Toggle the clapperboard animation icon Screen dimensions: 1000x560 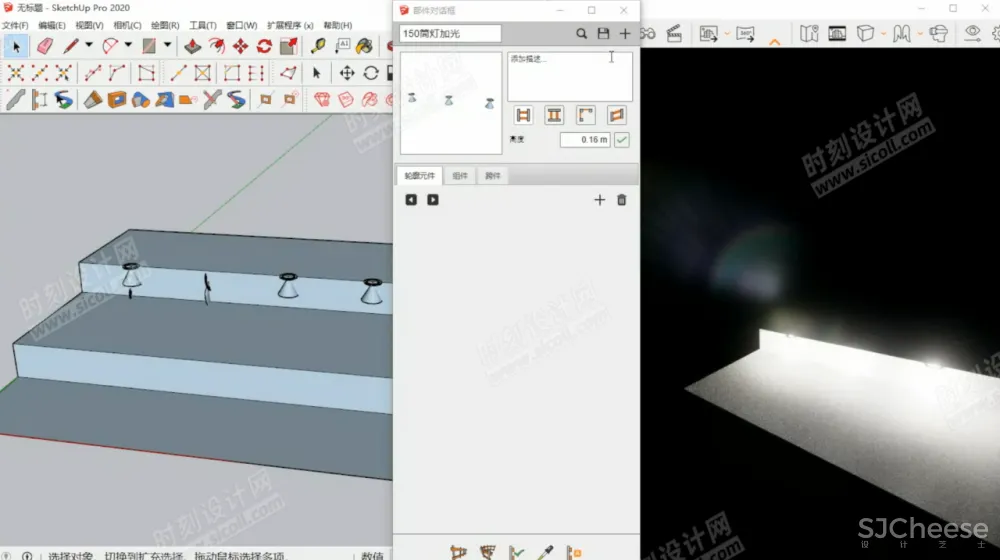coord(673,33)
